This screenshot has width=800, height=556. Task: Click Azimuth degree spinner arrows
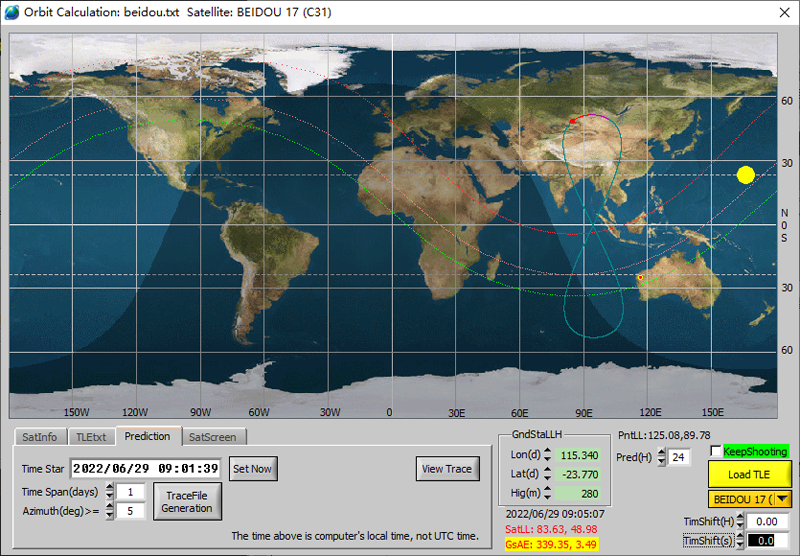(x=110, y=511)
